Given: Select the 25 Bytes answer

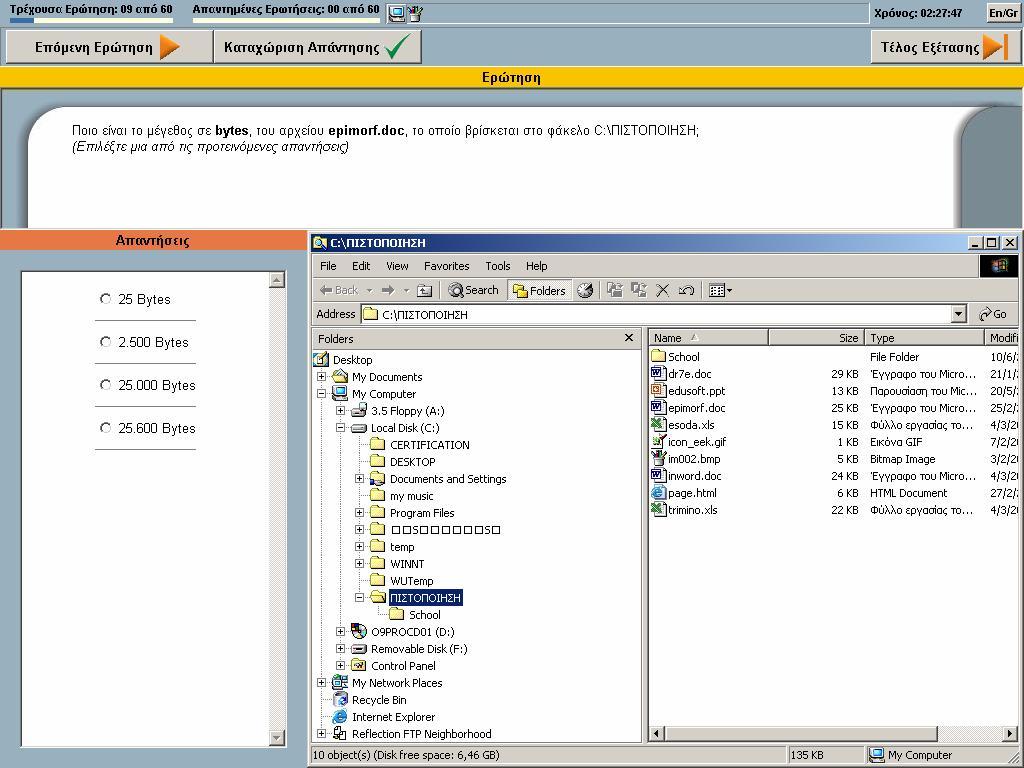Looking at the screenshot, I should [105, 298].
